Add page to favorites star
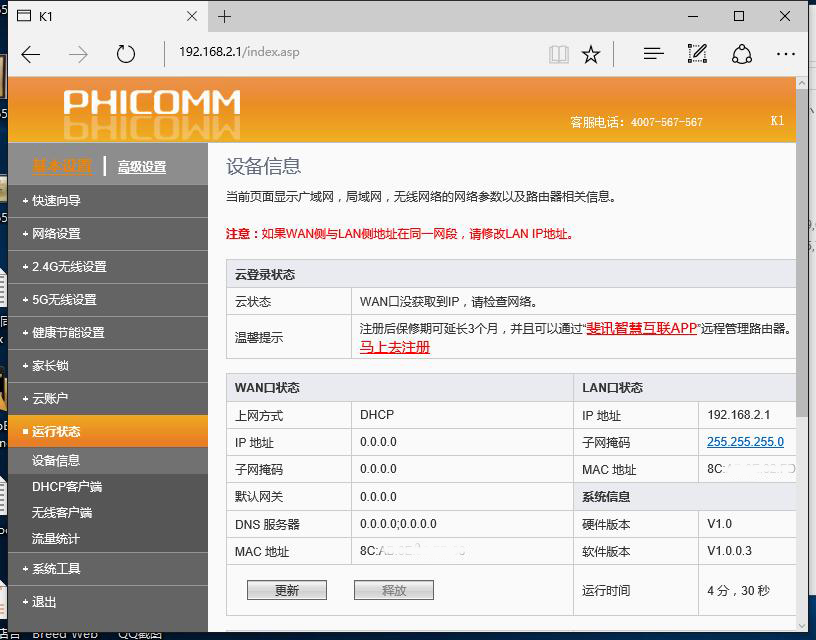 pos(591,54)
